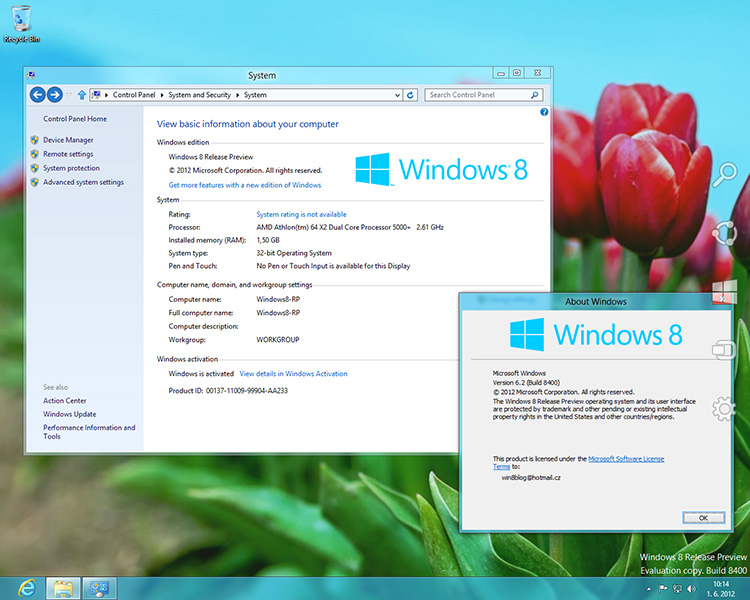The height and width of the screenshot is (600, 750).
Task: Go up one level with Up arrow
Action: point(82,95)
